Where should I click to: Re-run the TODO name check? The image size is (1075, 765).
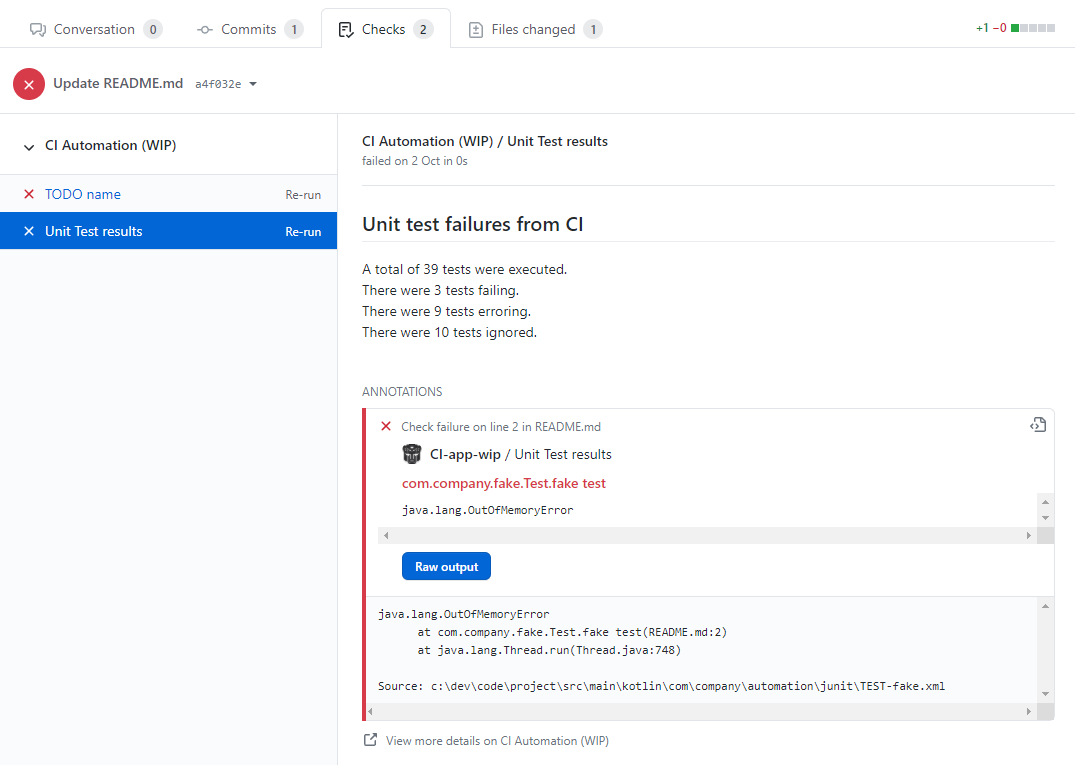pyautogui.click(x=303, y=195)
